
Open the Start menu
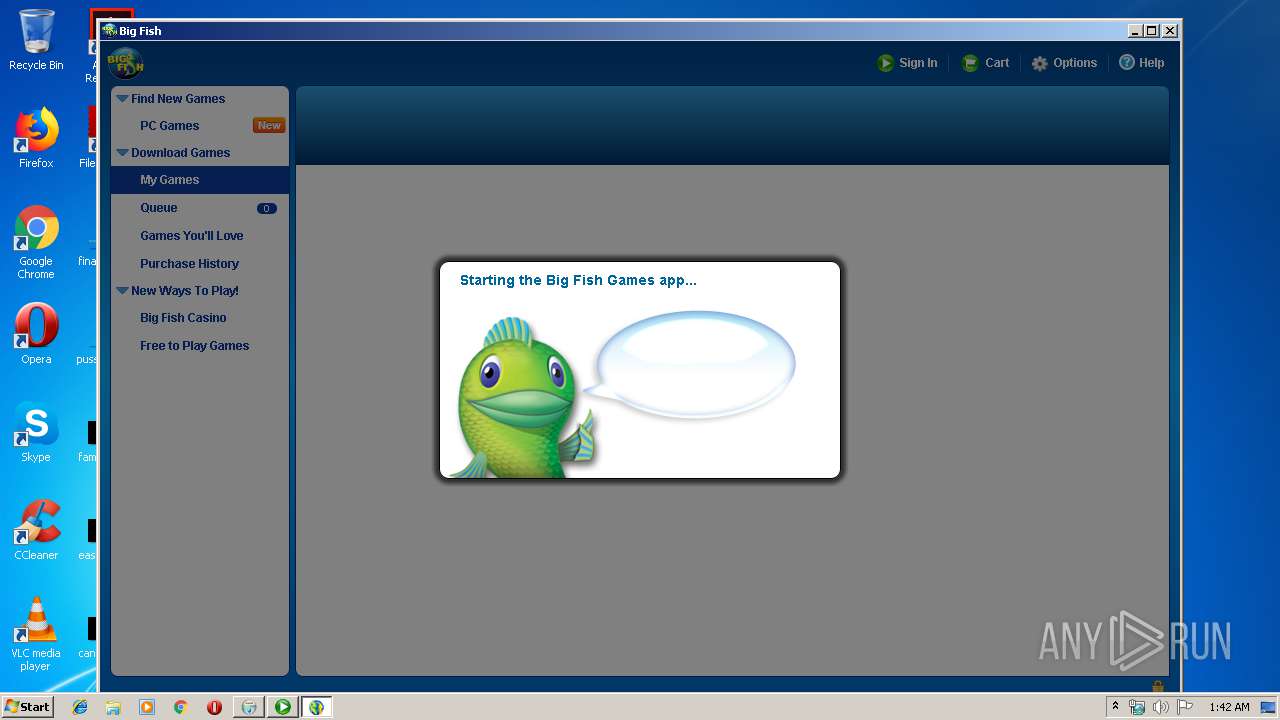coord(28,707)
